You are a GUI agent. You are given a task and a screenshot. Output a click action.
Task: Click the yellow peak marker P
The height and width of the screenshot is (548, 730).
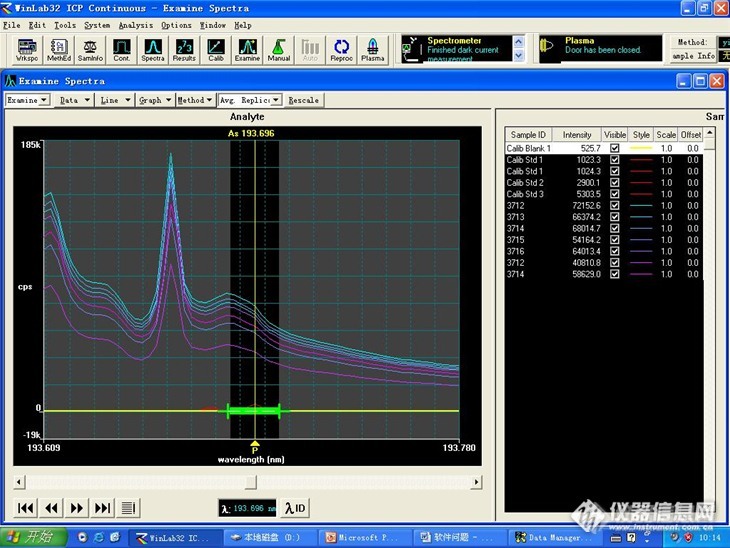[255, 447]
